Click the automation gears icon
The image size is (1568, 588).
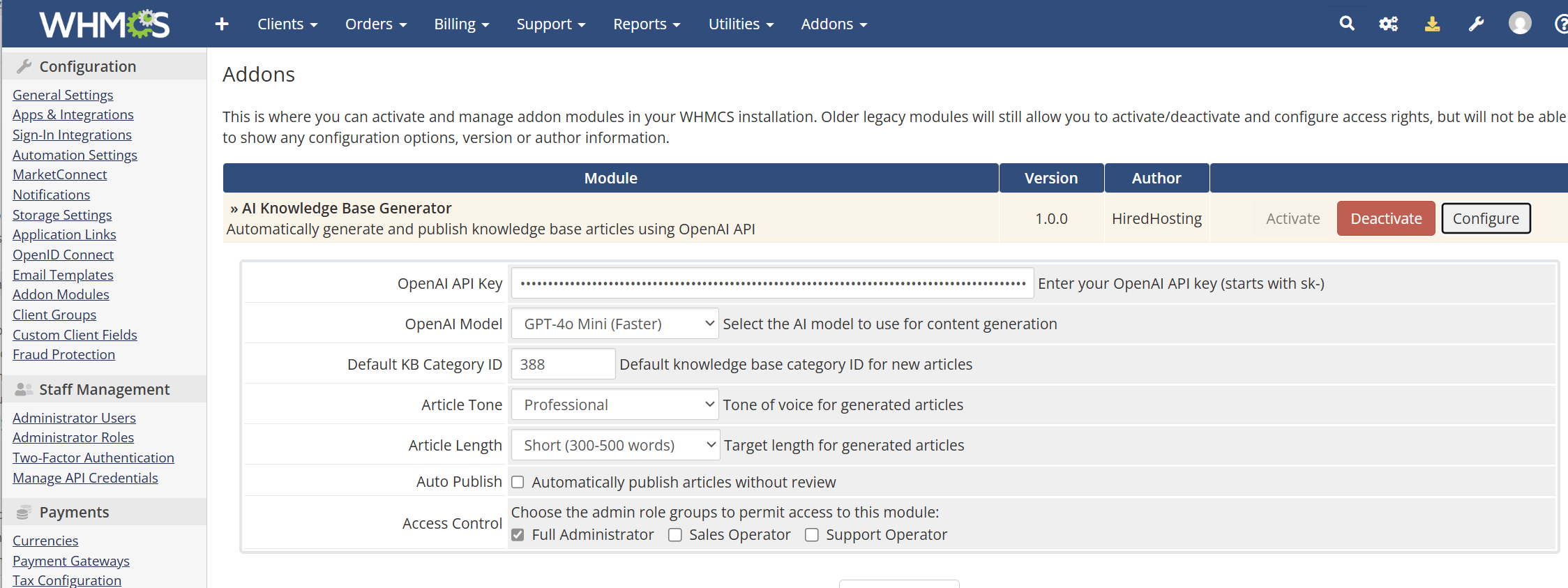(x=1388, y=24)
